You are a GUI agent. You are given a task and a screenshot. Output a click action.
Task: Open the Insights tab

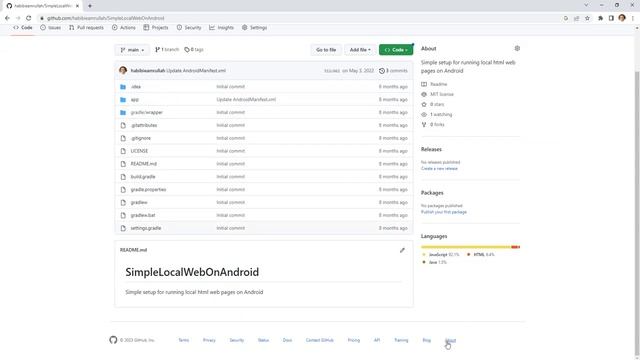click(222, 28)
